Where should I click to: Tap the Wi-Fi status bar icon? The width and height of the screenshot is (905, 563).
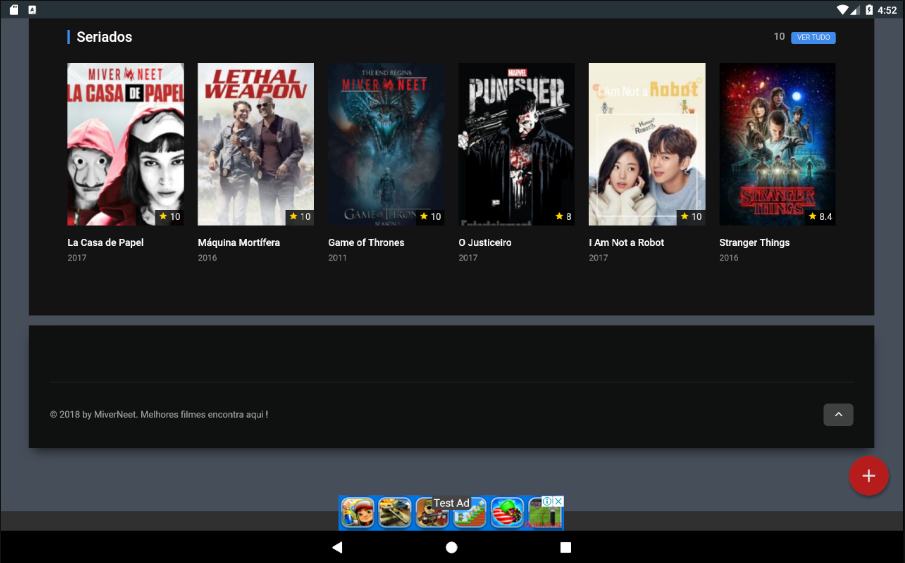click(x=843, y=10)
